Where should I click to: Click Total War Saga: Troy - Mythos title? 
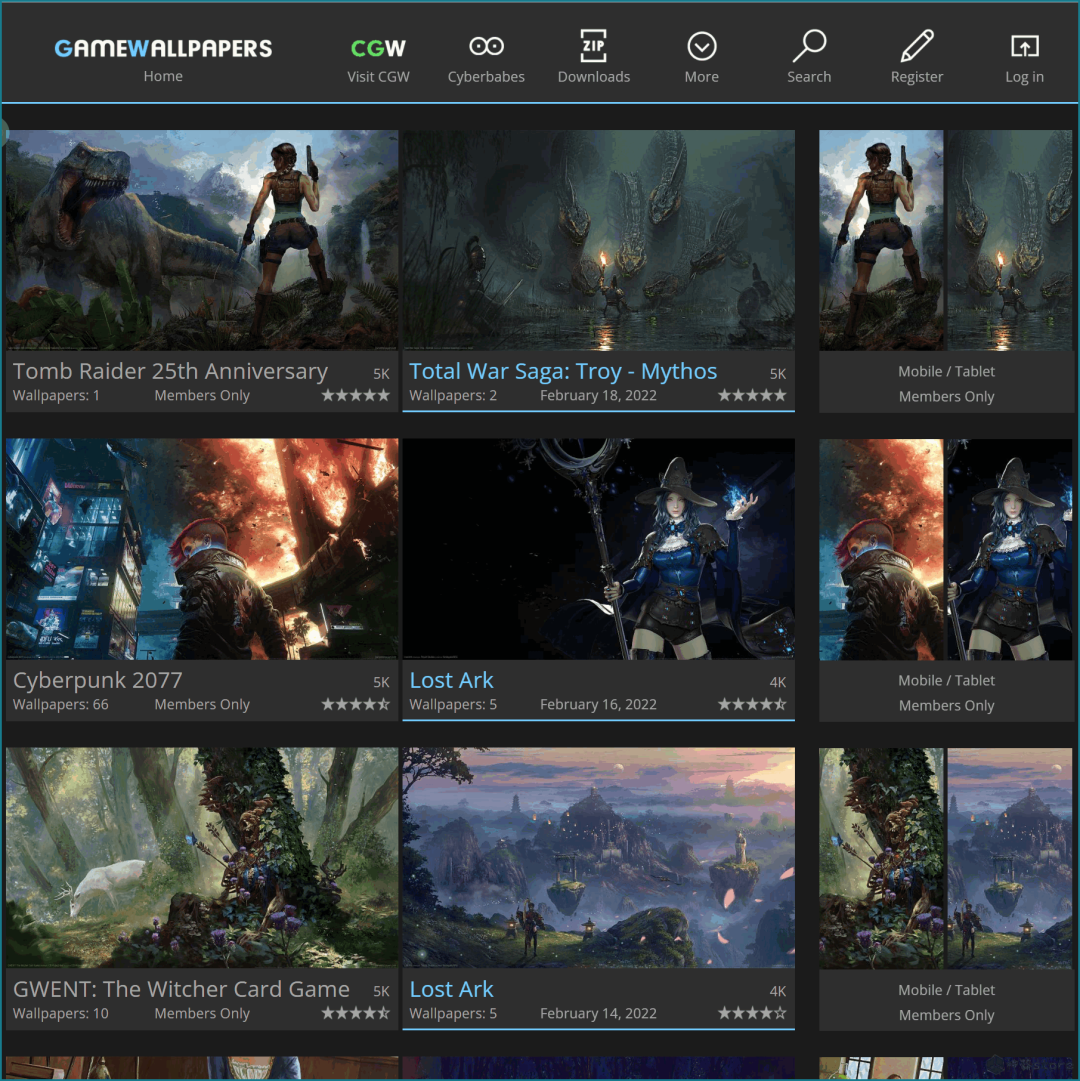click(x=563, y=371)
